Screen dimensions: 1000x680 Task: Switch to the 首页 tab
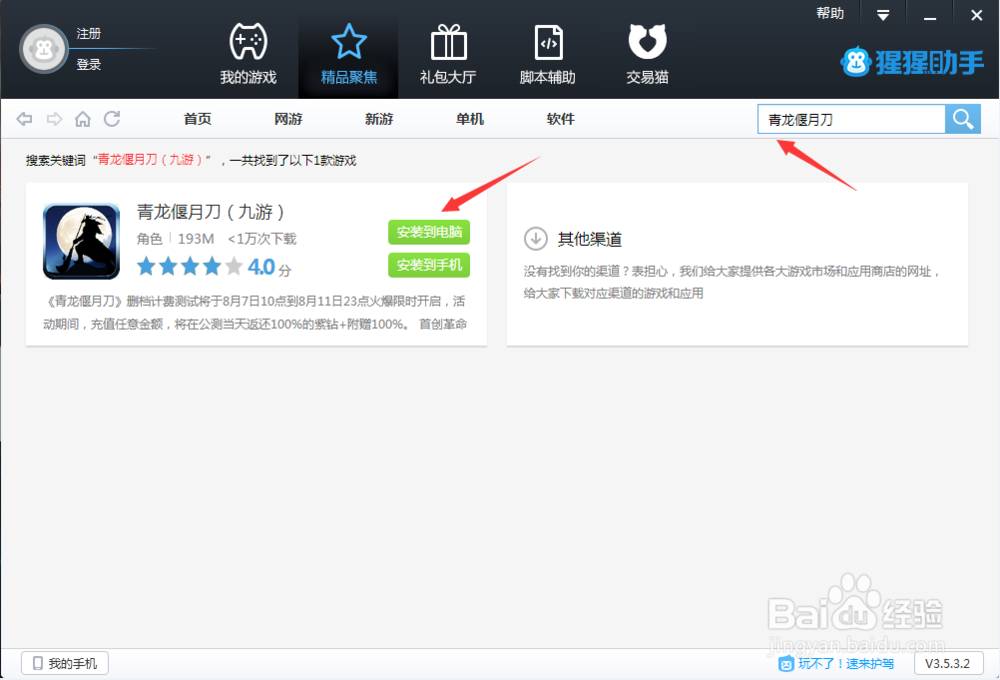click(197, 119)
